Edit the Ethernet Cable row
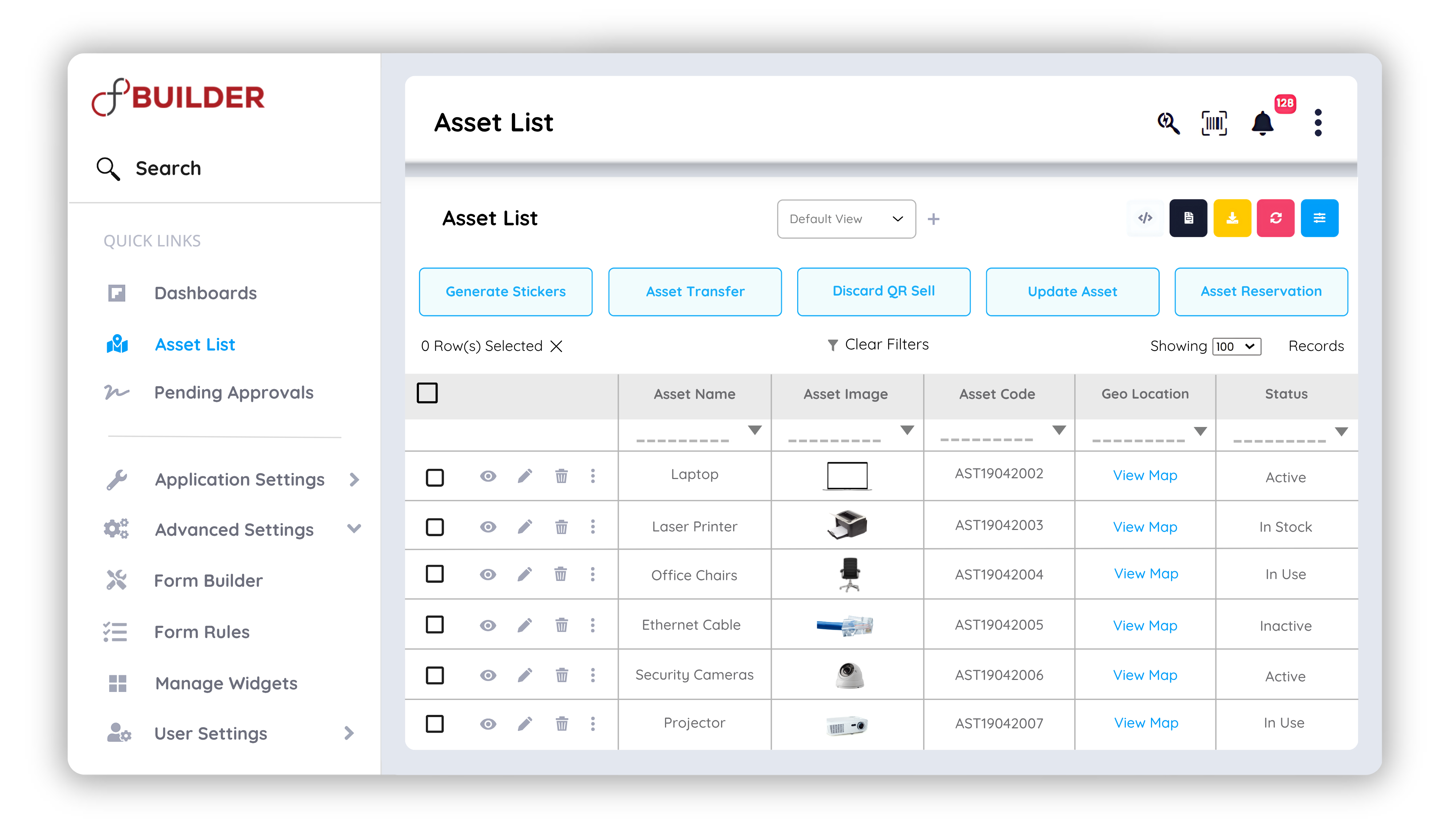The height and width of the screenshot is (819, 1456). click(525, 625)
